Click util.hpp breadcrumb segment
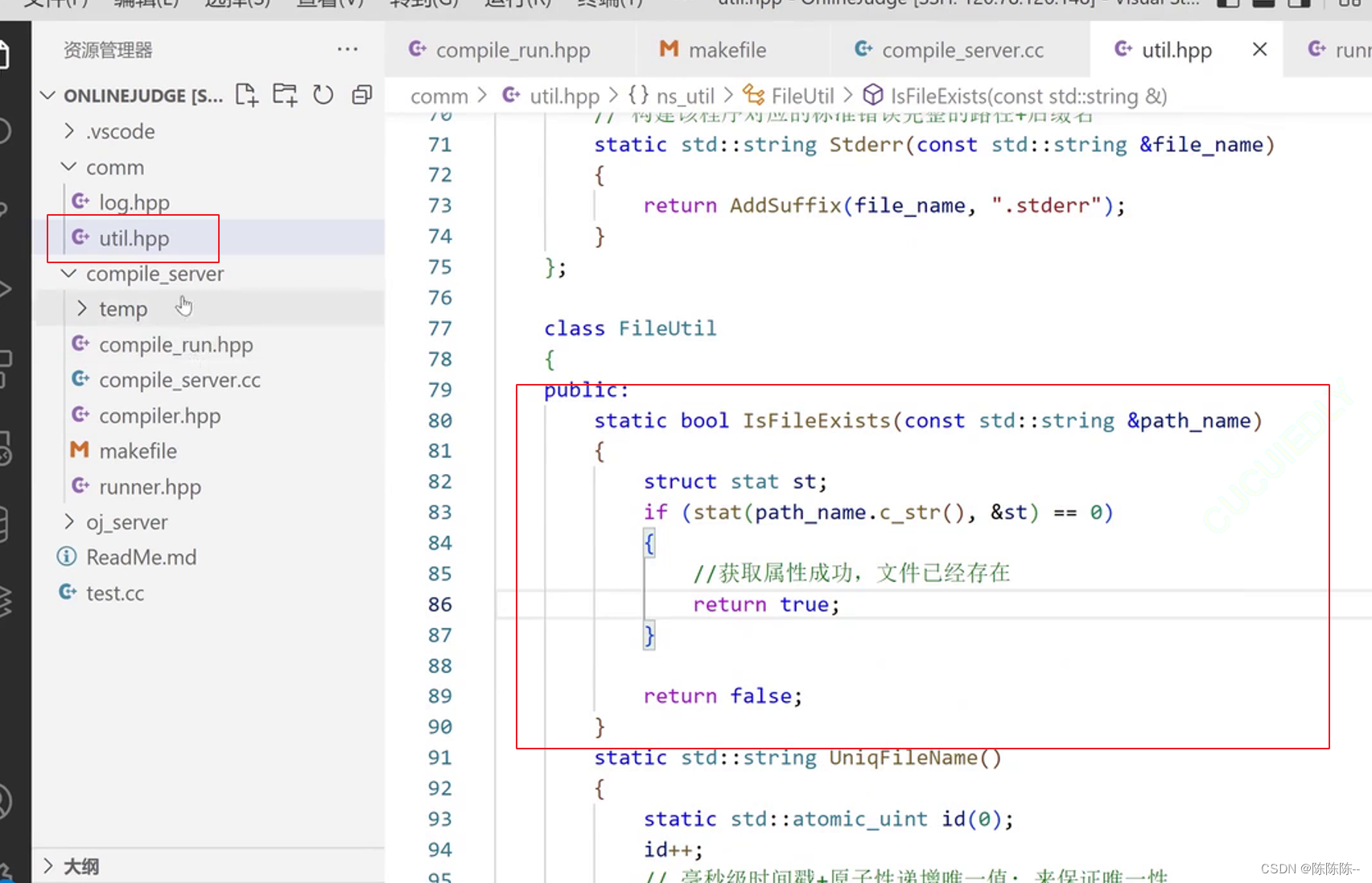1372x883 pixels. click(550, 96)
